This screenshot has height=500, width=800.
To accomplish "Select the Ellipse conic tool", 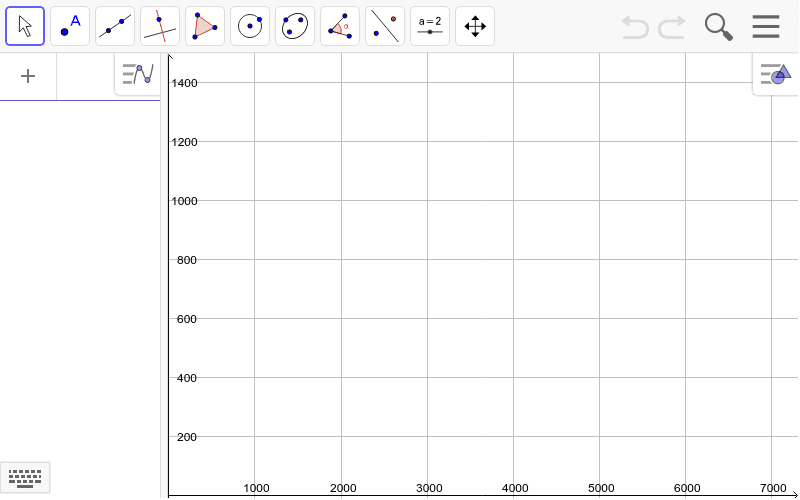I will point(295,26).
